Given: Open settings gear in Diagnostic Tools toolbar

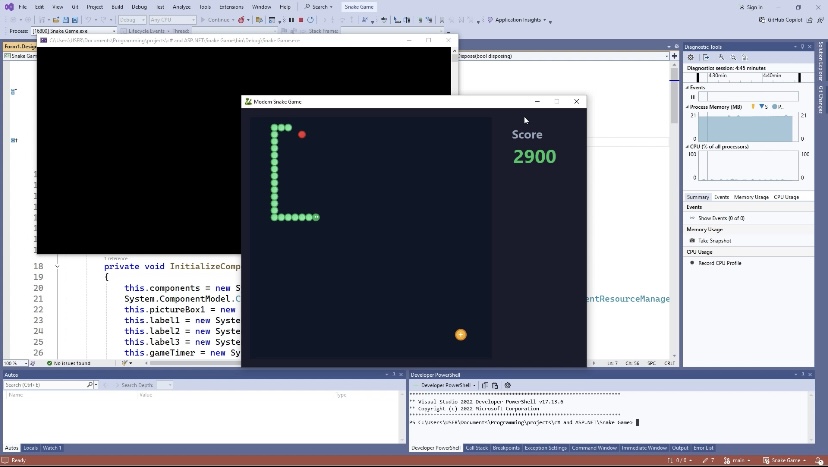Looking at the screenshot, I should [x=691, y=57].
